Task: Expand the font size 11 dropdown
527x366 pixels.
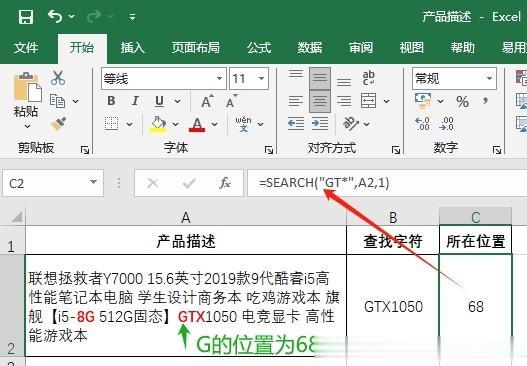Action: 261,79
